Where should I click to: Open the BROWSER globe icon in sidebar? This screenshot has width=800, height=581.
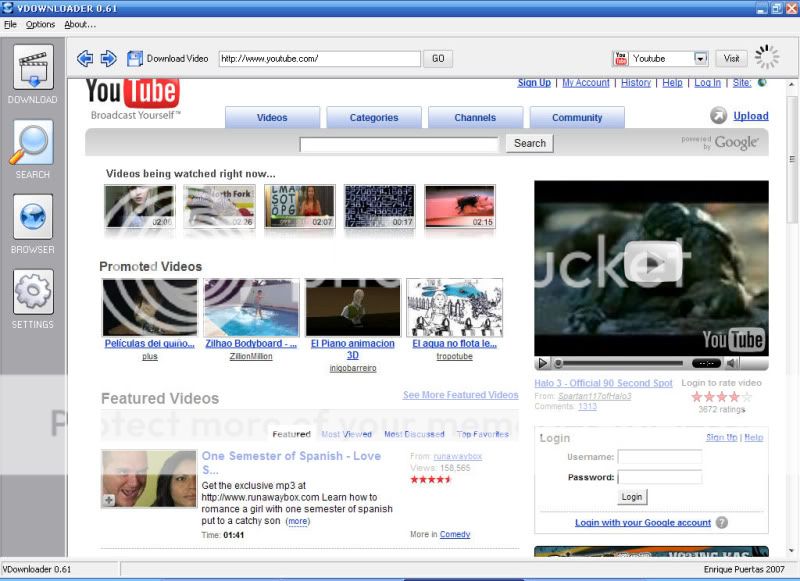(x=33, y=217)
